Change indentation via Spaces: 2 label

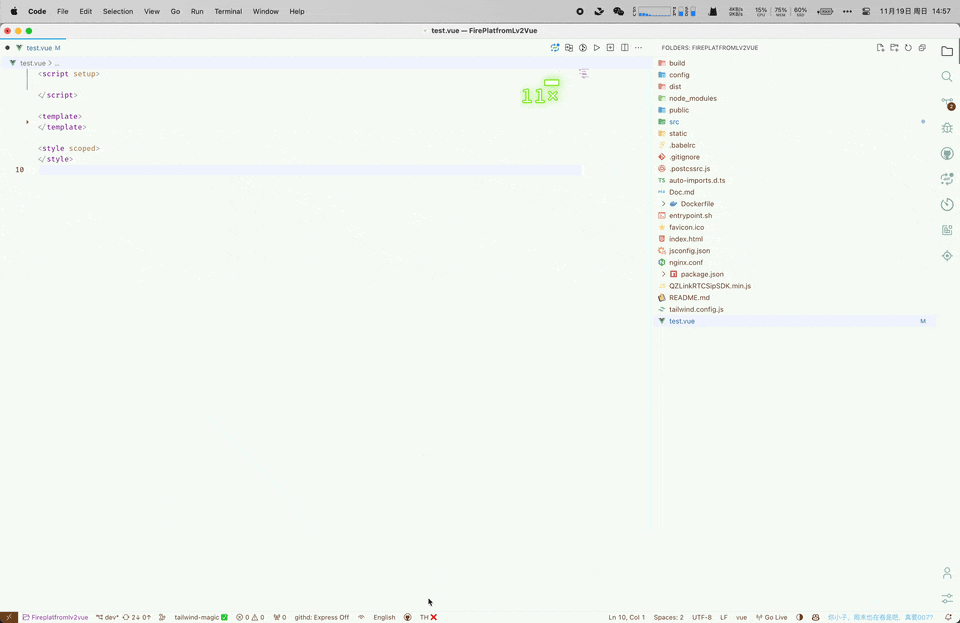(668, 617)
